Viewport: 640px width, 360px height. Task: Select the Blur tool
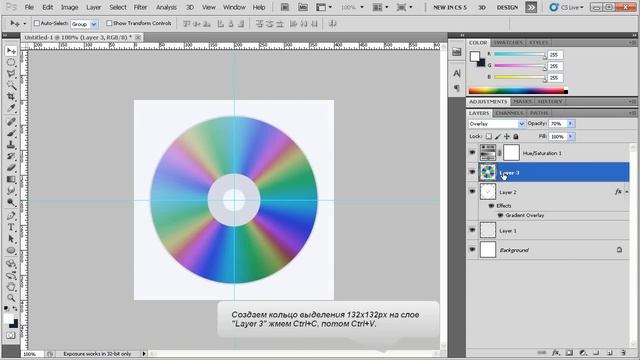[11, 191]
